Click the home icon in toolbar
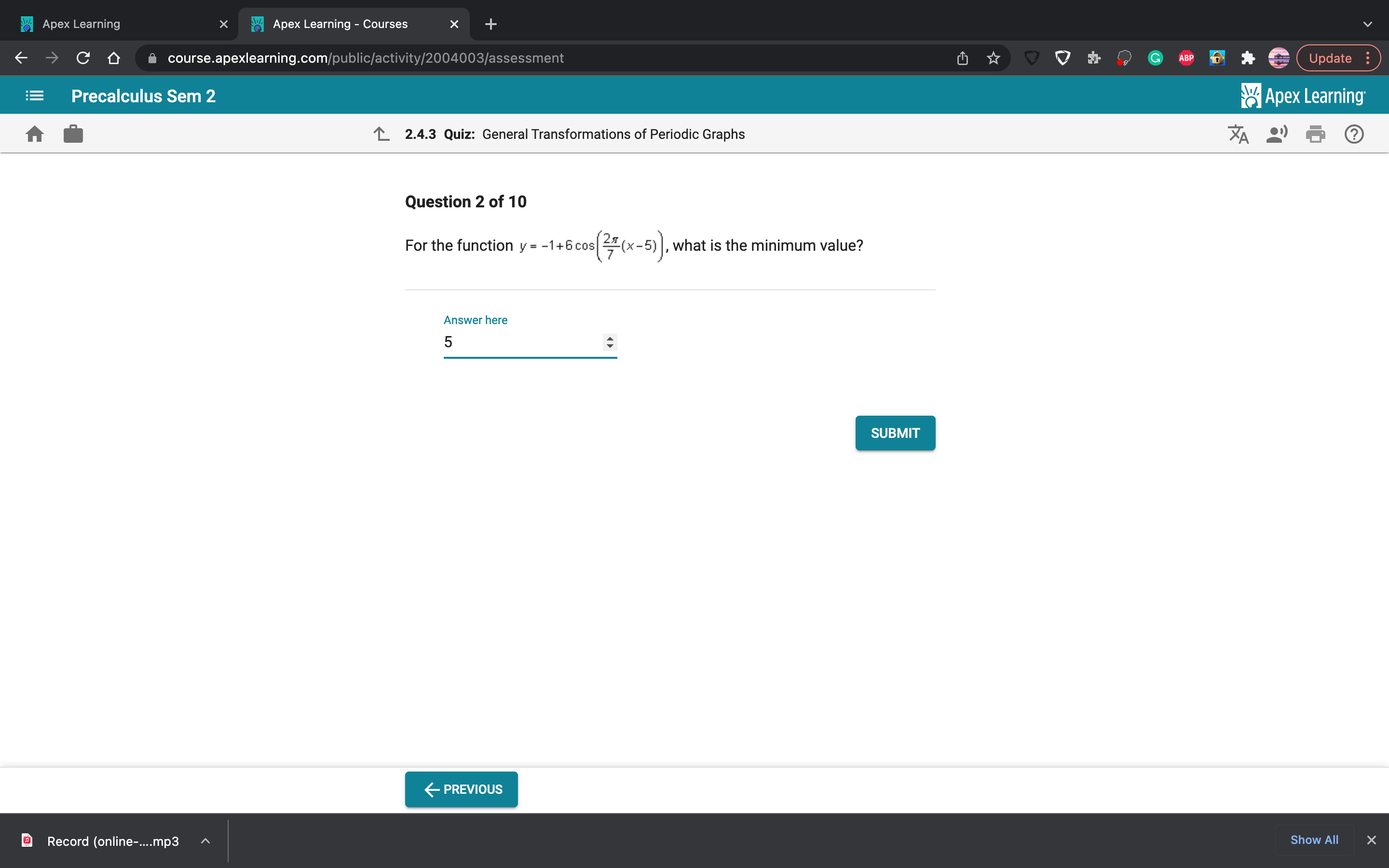The image size is (1389, 868). (34, 135)
